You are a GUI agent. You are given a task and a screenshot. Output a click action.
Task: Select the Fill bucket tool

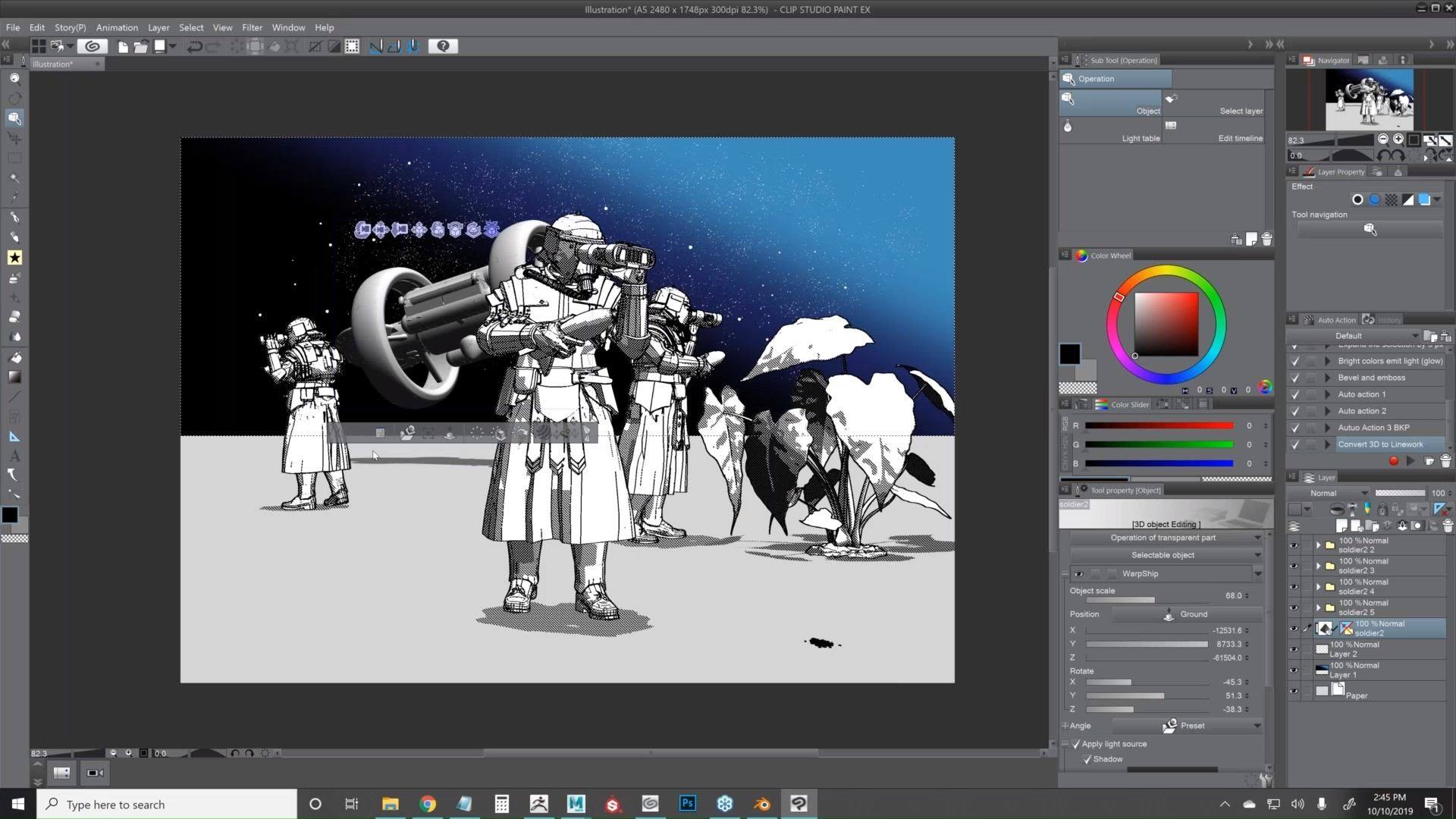[x=14, y=357]
